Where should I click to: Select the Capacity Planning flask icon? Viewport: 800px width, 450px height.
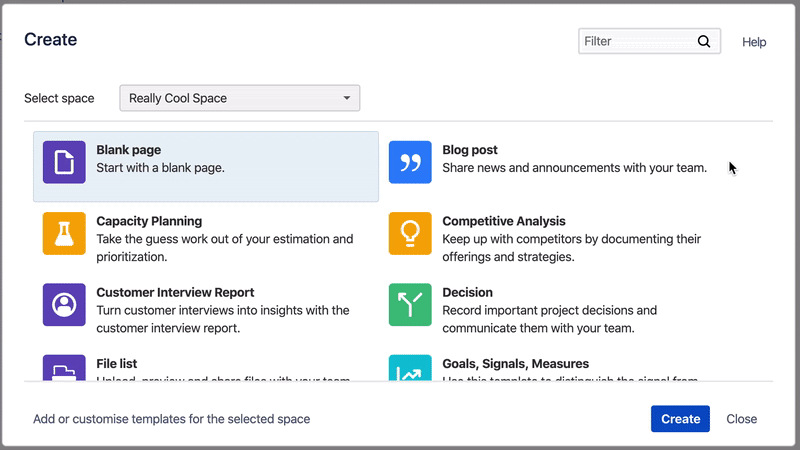(x=64, y=233)
